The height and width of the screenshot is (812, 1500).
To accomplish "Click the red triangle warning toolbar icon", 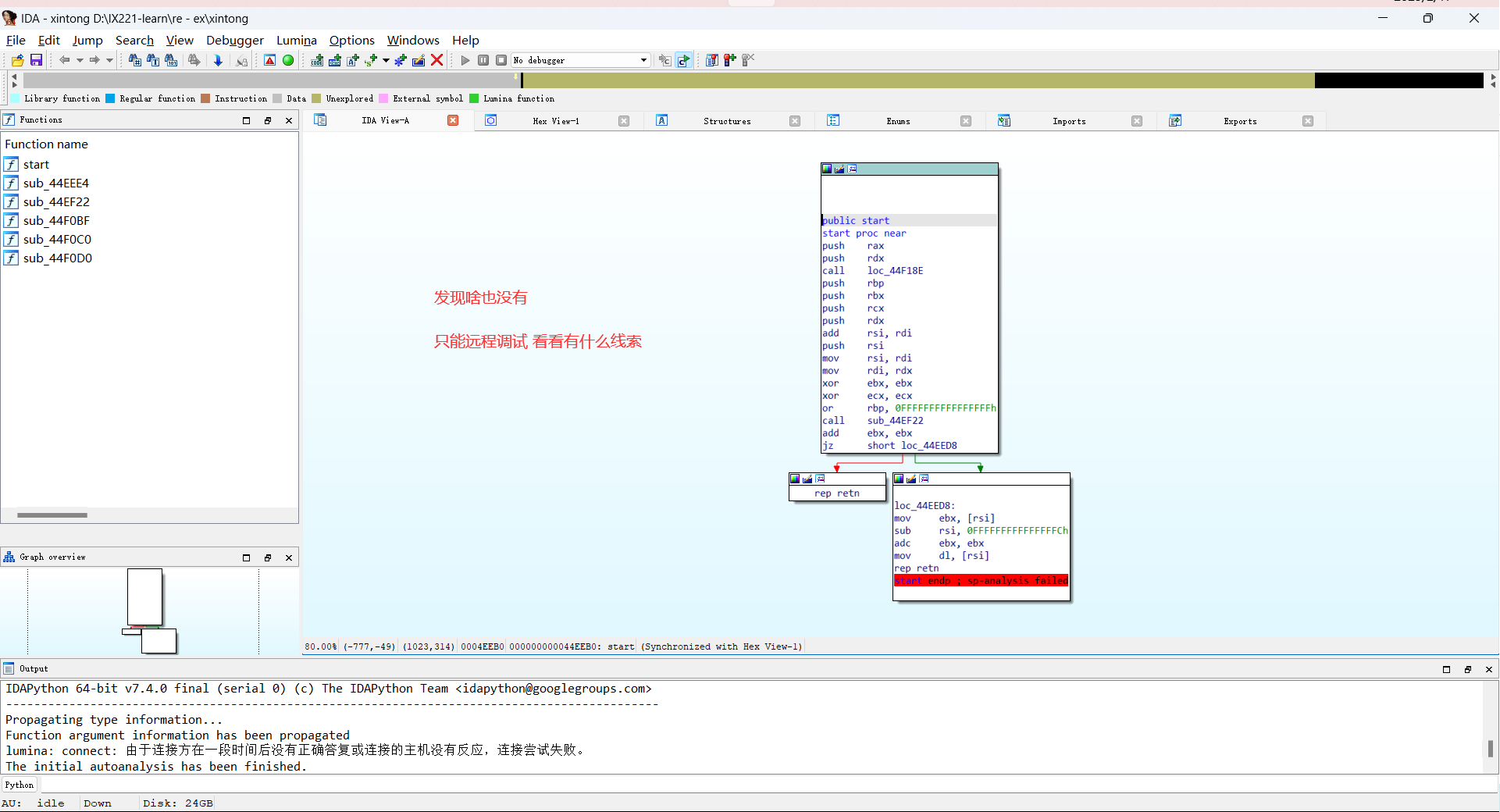I will pos(269,60).
